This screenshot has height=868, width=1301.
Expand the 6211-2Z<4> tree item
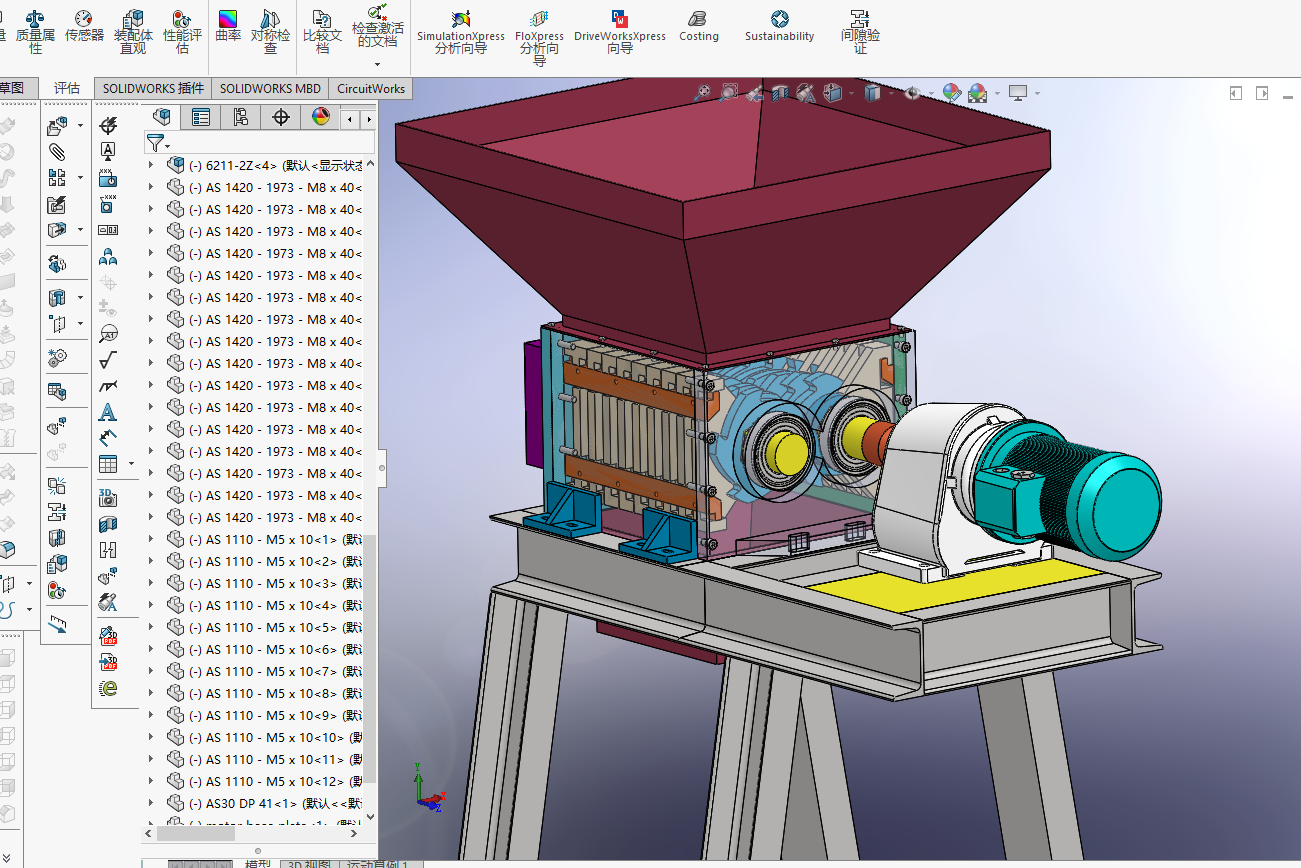(x=151, y=166)
